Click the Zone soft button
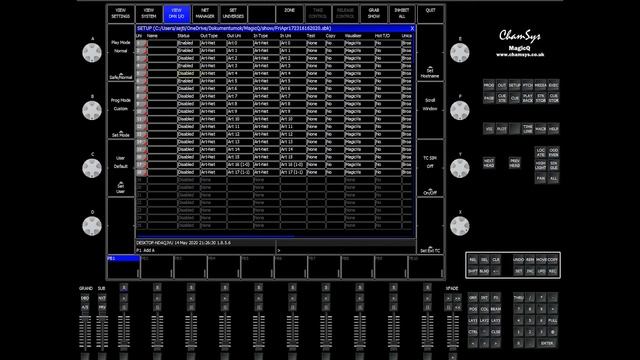 [289, 13]
